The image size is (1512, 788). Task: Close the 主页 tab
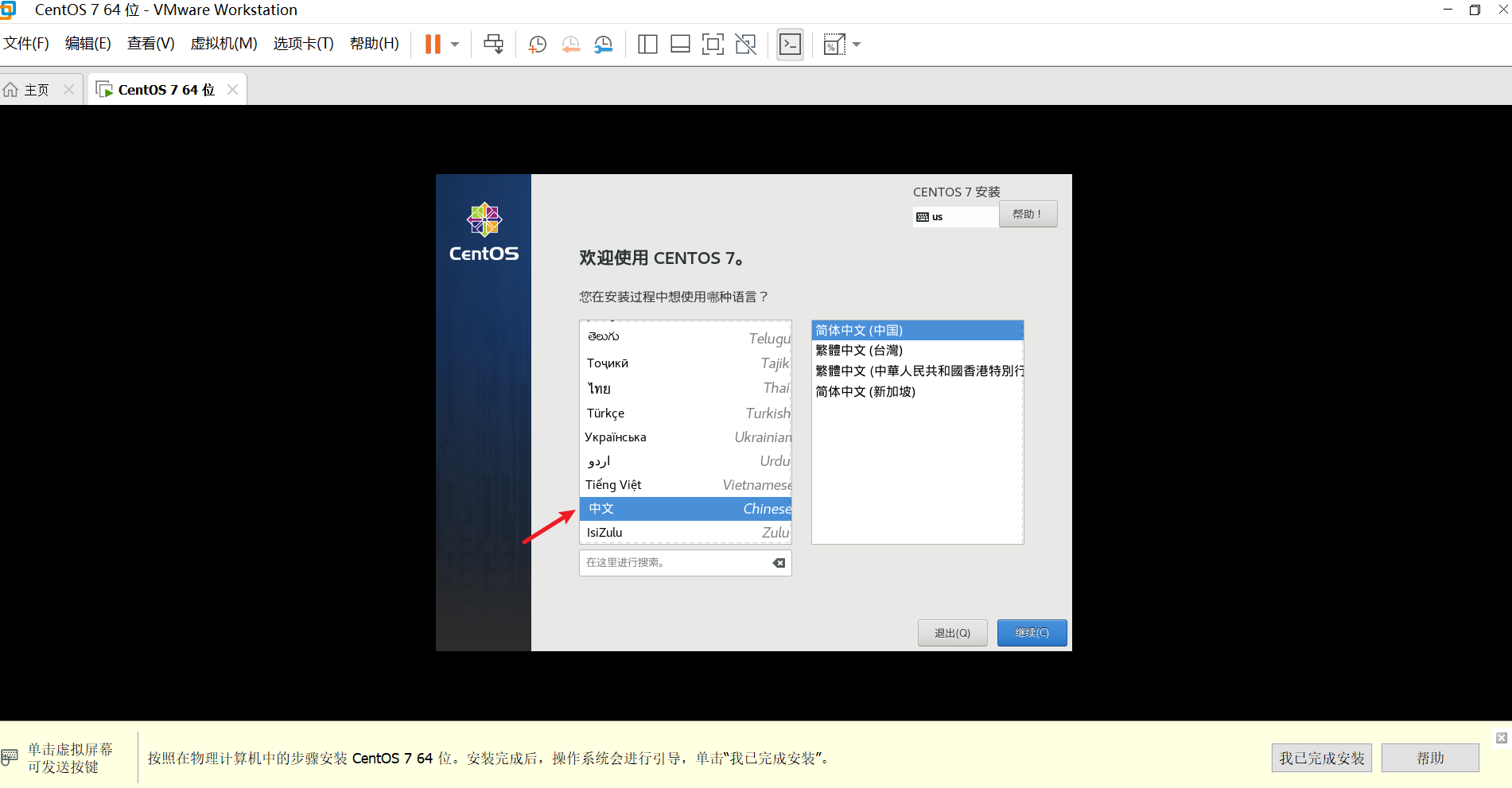(69, 90)
